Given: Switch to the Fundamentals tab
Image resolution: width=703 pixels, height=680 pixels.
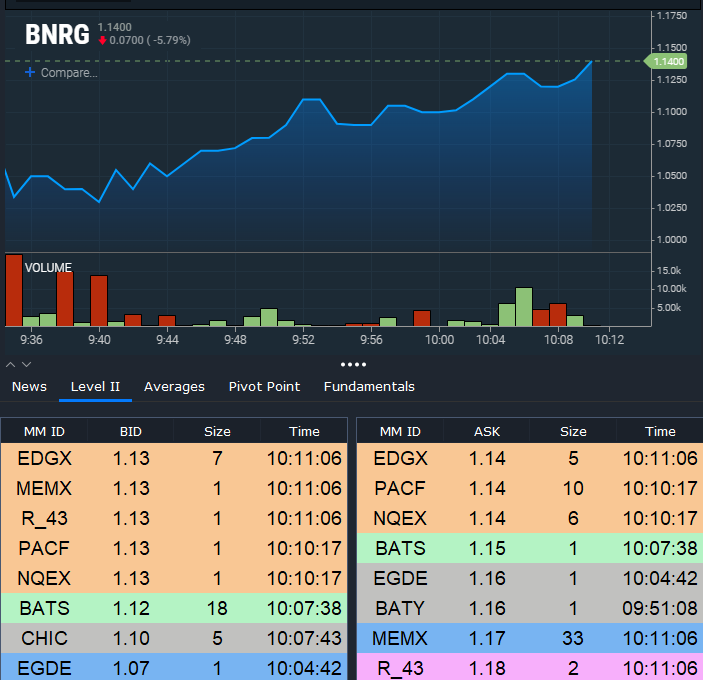Looking at the screenshot, I should (x=369, y=386).
